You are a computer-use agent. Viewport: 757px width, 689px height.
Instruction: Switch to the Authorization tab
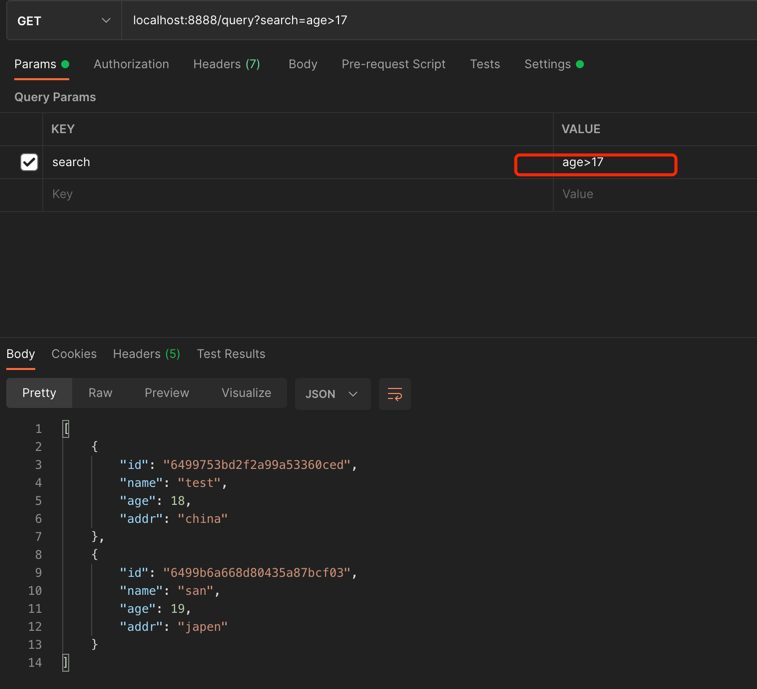131,64
